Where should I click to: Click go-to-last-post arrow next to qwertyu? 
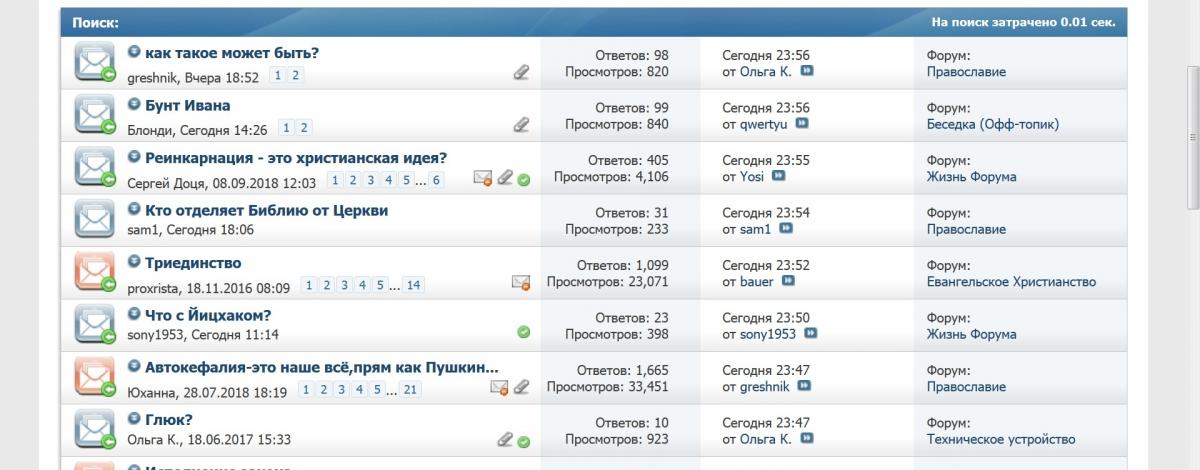(x=801, y=124)
